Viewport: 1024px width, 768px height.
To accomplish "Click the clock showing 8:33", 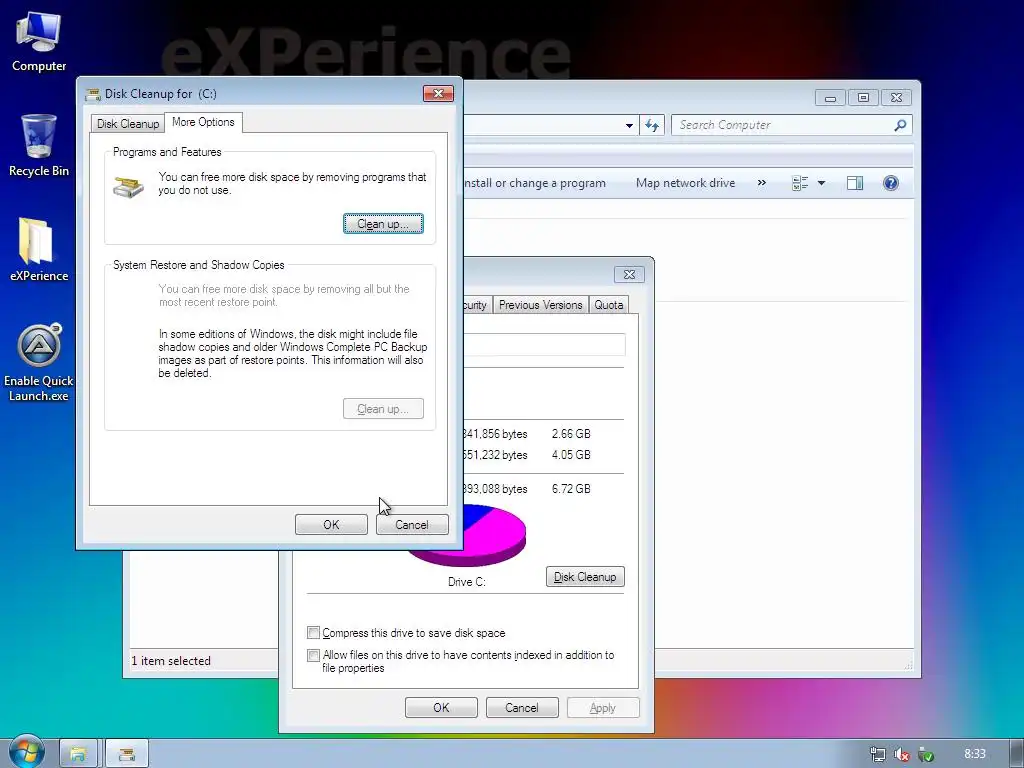I will pyautogui.click(x=975, y=754).
